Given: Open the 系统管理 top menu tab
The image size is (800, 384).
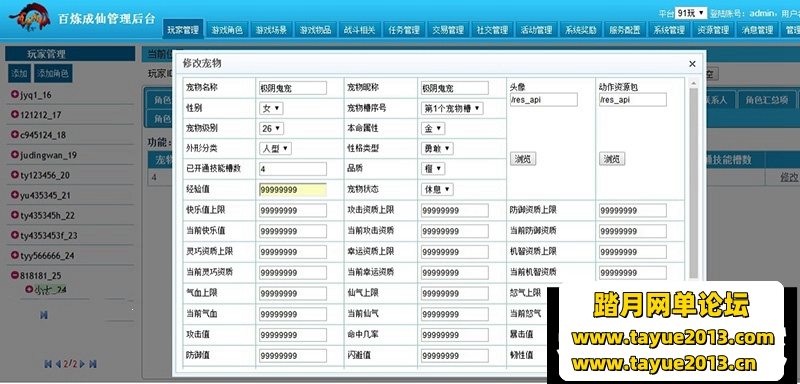Looking at the screenshot, I should tap(669, 30).
